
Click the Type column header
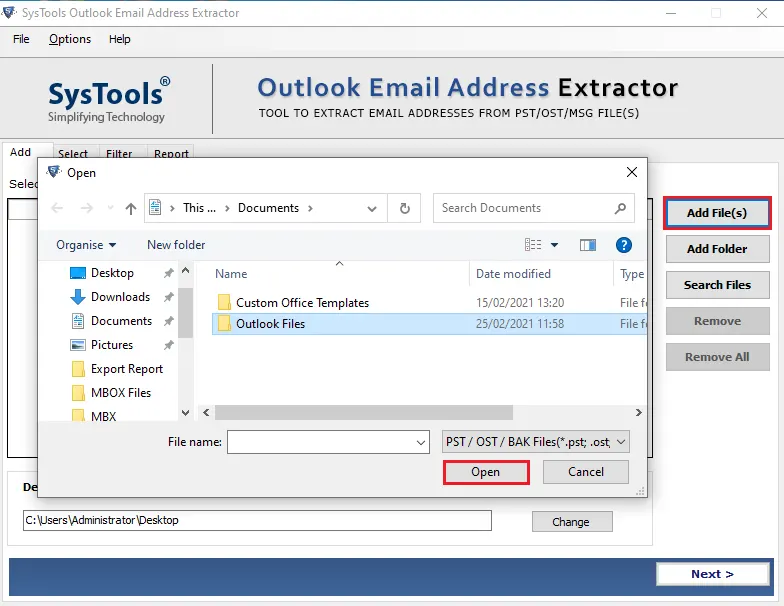pyautogui.click(x=632, y=274)
